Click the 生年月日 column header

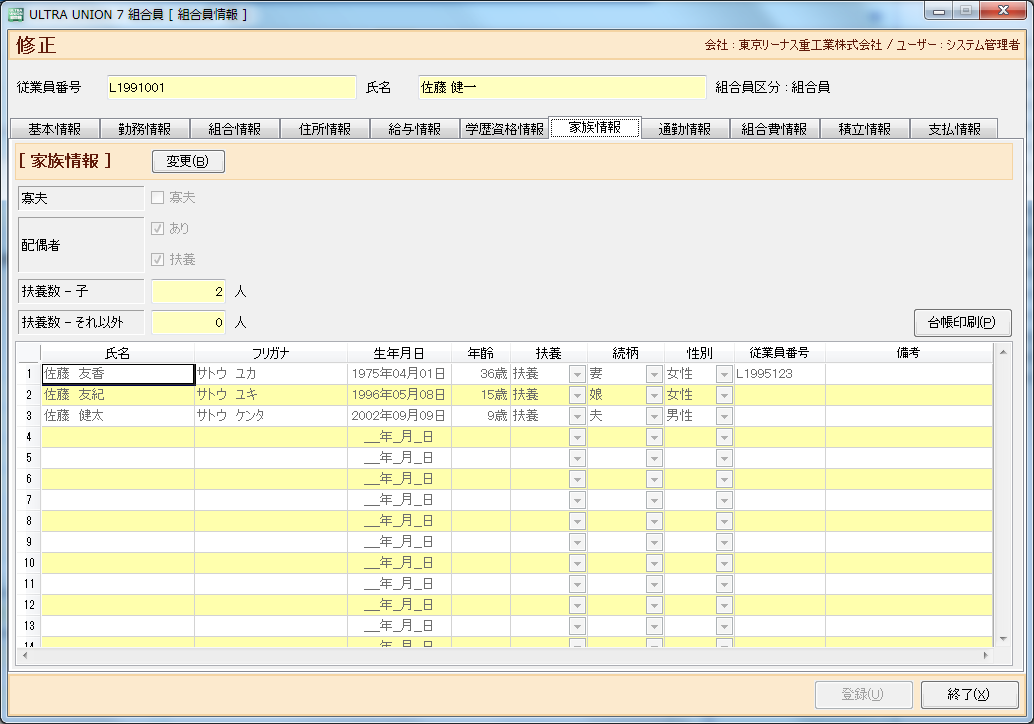coord(400,353)
